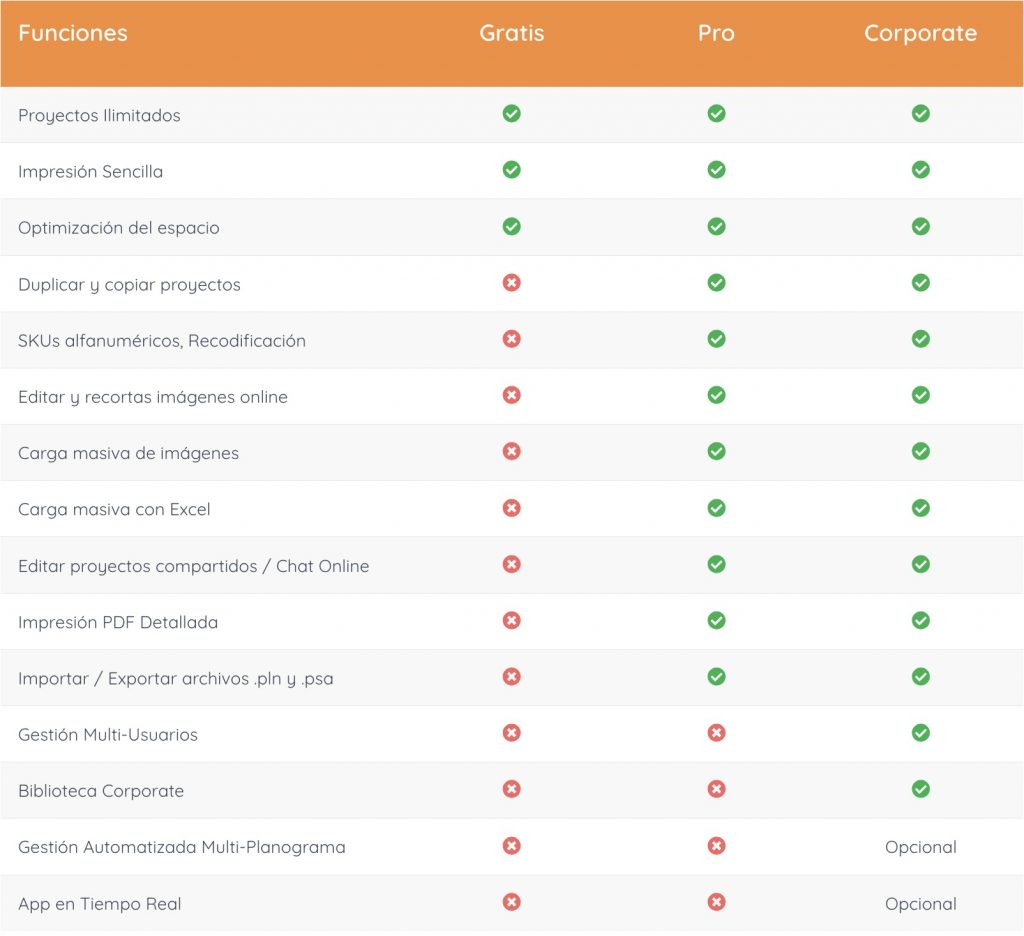Click the Corporate checkmark for Optimización del espacio
Image resolution: width=1024 pixels, height=936 pixels.
(x=920, y=227)
